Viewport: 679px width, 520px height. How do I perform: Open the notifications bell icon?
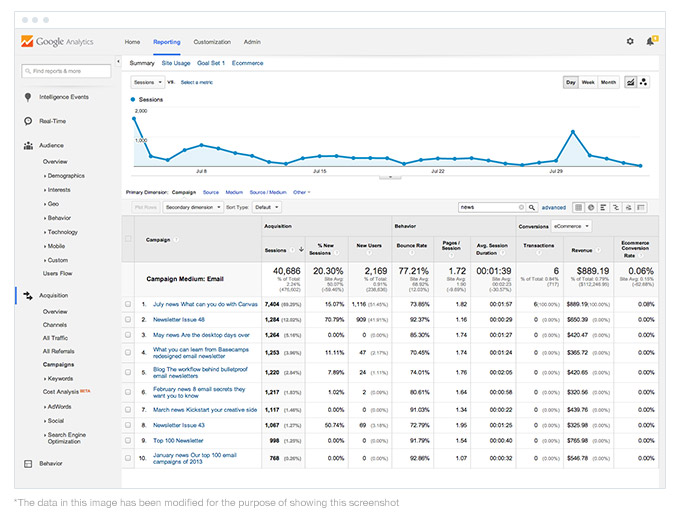tap(650, 41)
